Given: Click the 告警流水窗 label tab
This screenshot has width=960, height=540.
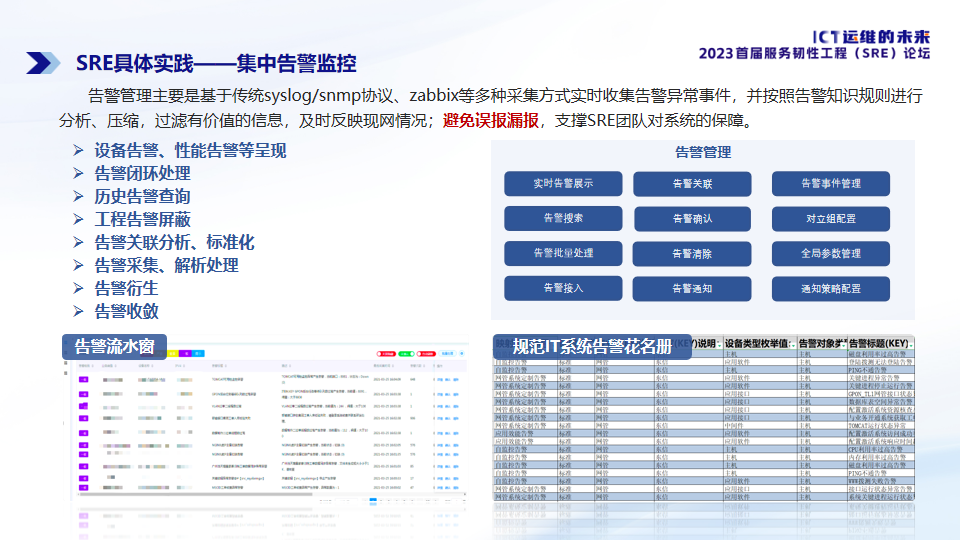Looking at the screenshot, I should 114,347.
